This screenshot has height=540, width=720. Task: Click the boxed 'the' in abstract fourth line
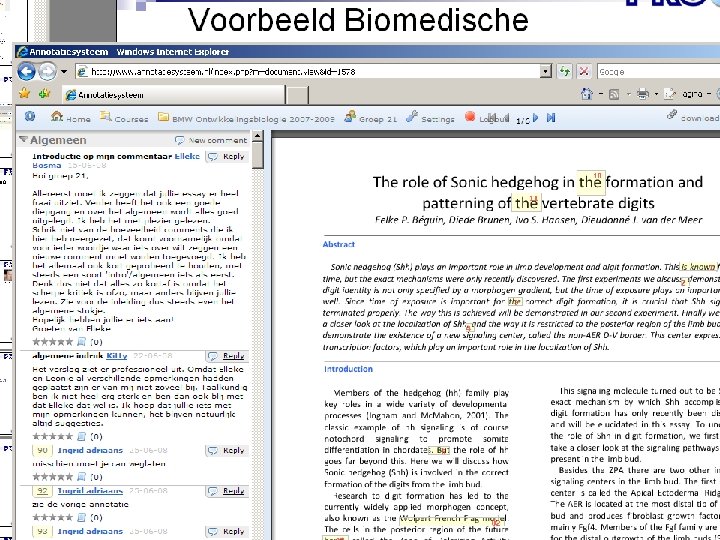515,302
